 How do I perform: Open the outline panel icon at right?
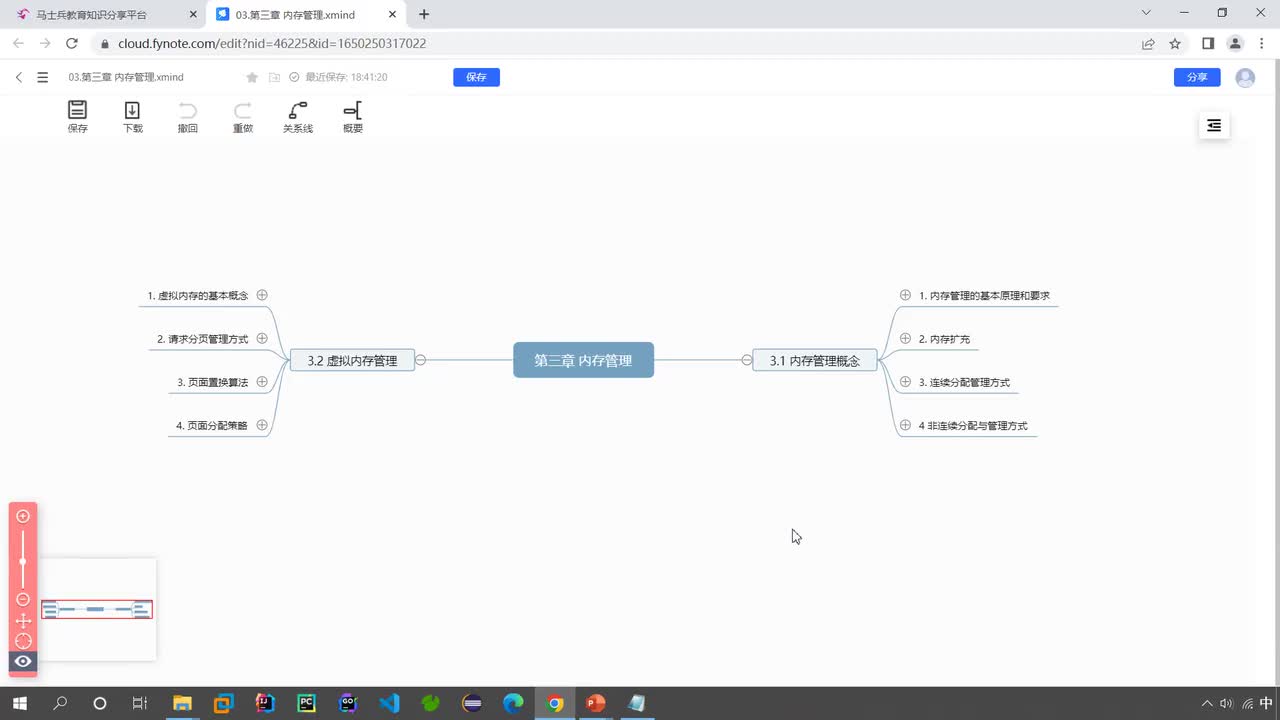[1214, 125]
